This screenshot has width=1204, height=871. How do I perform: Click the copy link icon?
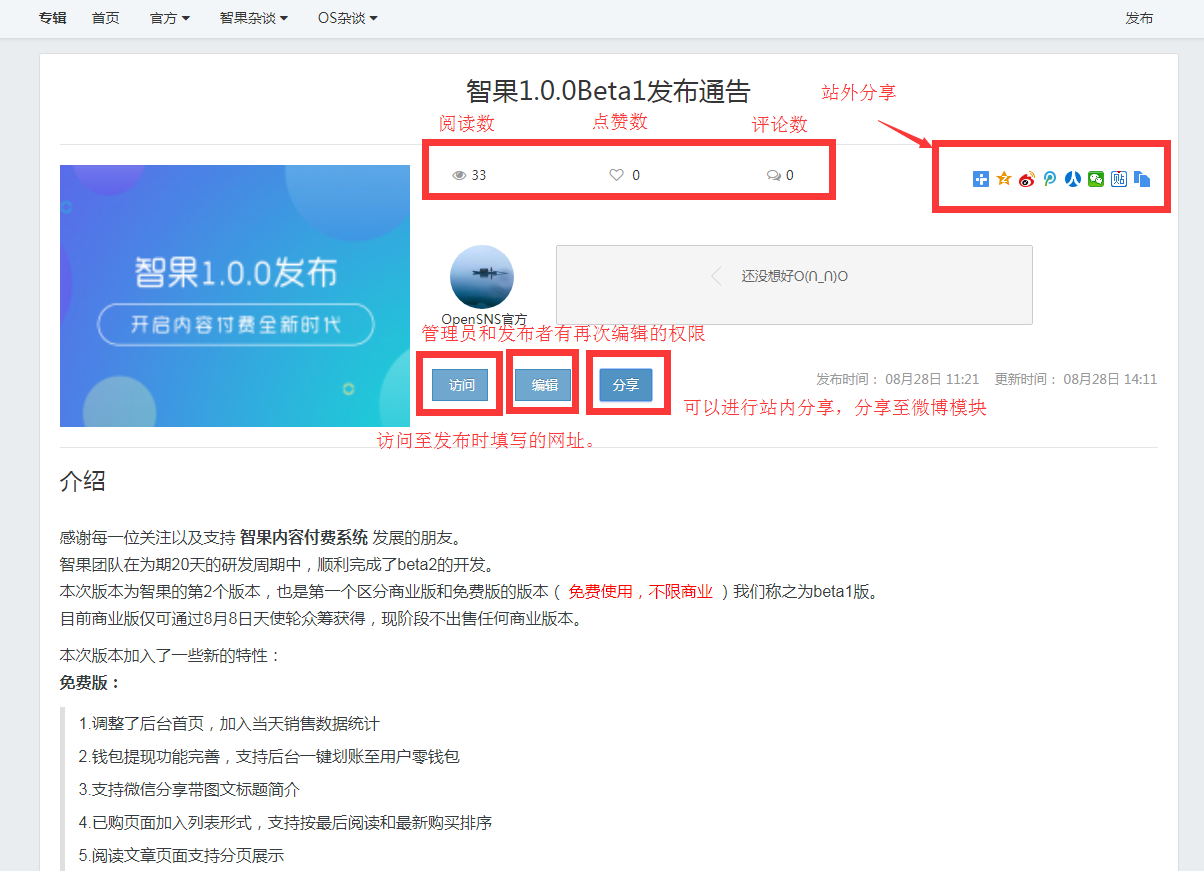(1142, 179)
